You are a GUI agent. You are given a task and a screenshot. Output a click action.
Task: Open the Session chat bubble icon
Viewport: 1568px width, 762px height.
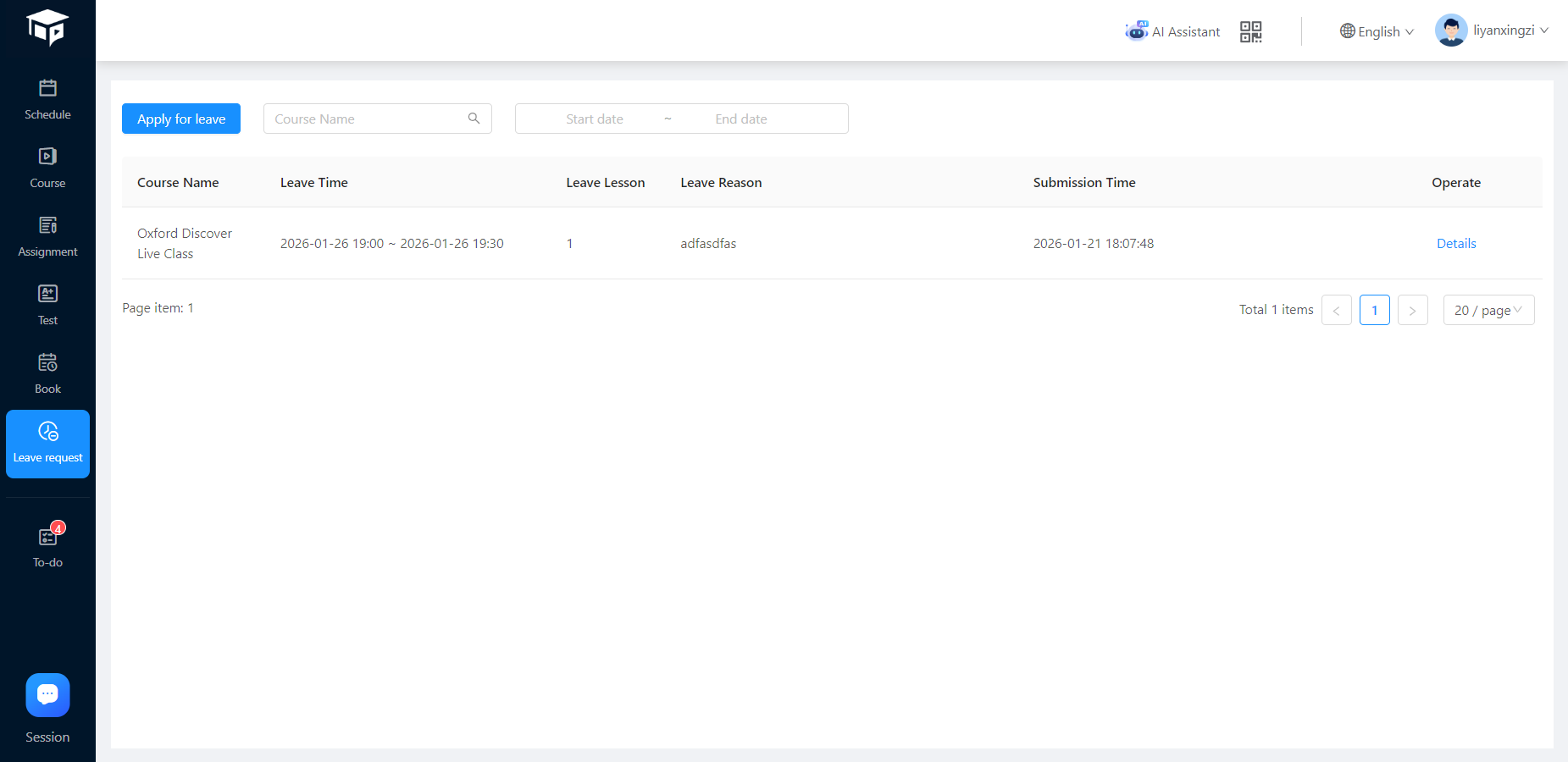coord(47,695)
